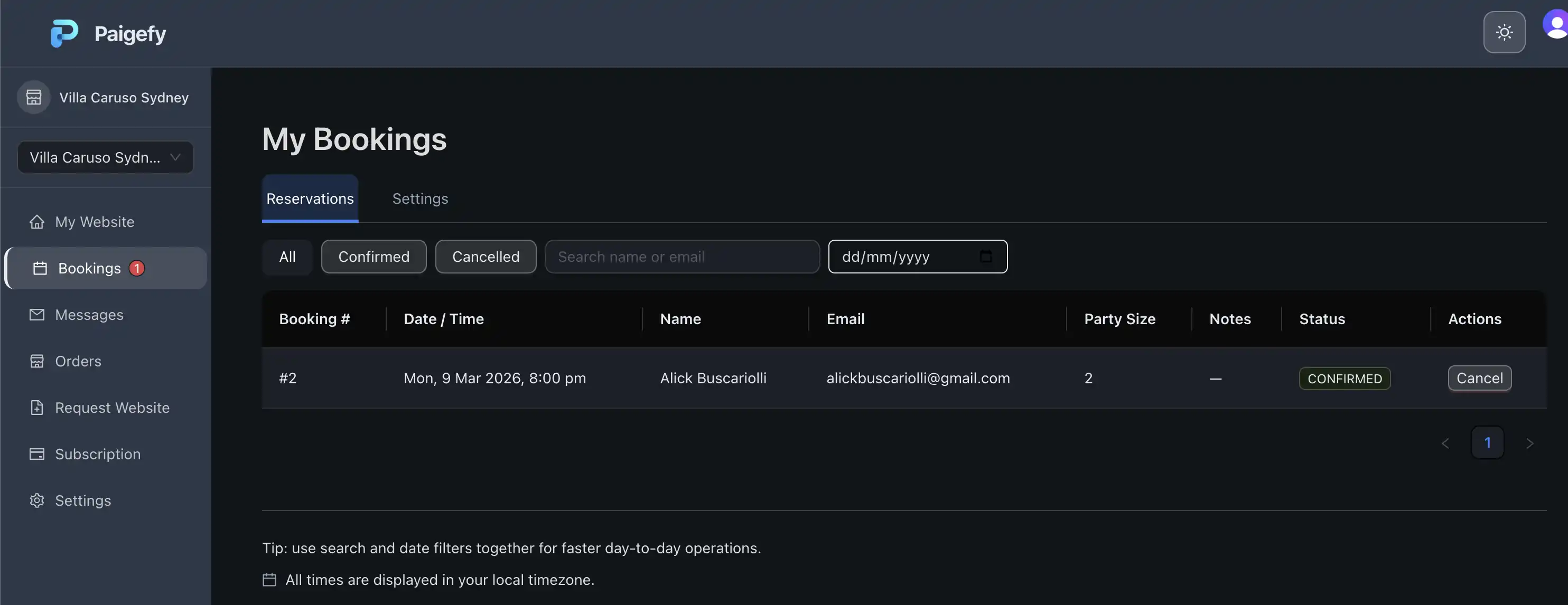Cancel booking #2 for Alick Buscariolli
The width and height of the screenshot is (1568, 605).
tap(1480, 377)
